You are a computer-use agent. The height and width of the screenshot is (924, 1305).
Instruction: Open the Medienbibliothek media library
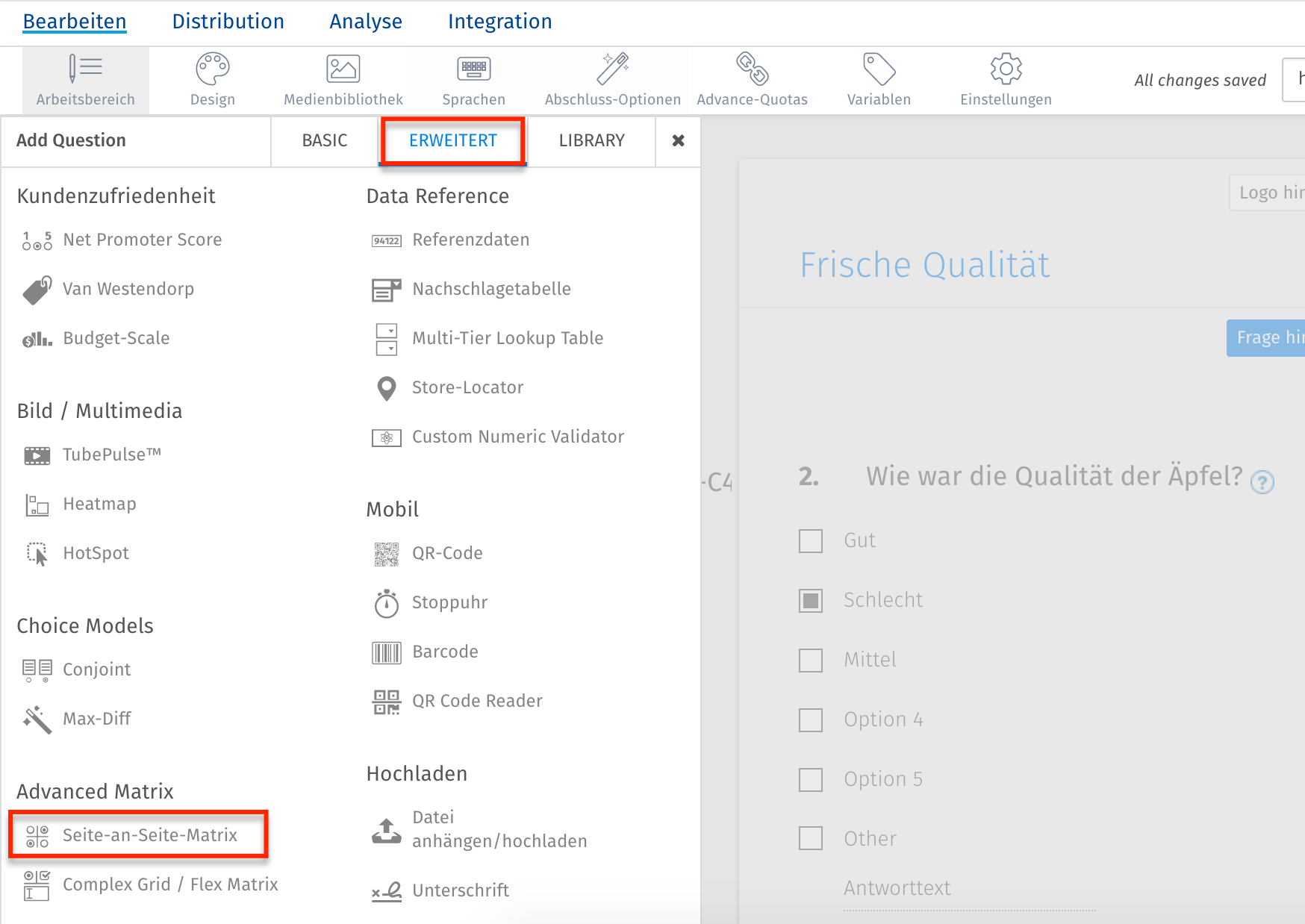click(x=343, y=78)
